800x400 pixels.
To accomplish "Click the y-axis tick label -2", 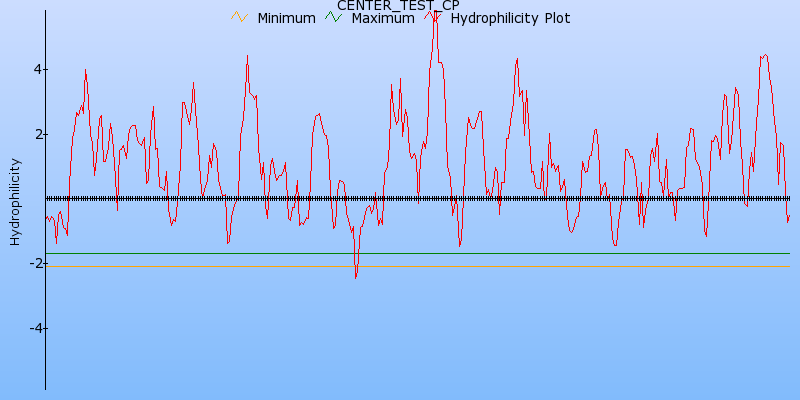I will (36, 263).
